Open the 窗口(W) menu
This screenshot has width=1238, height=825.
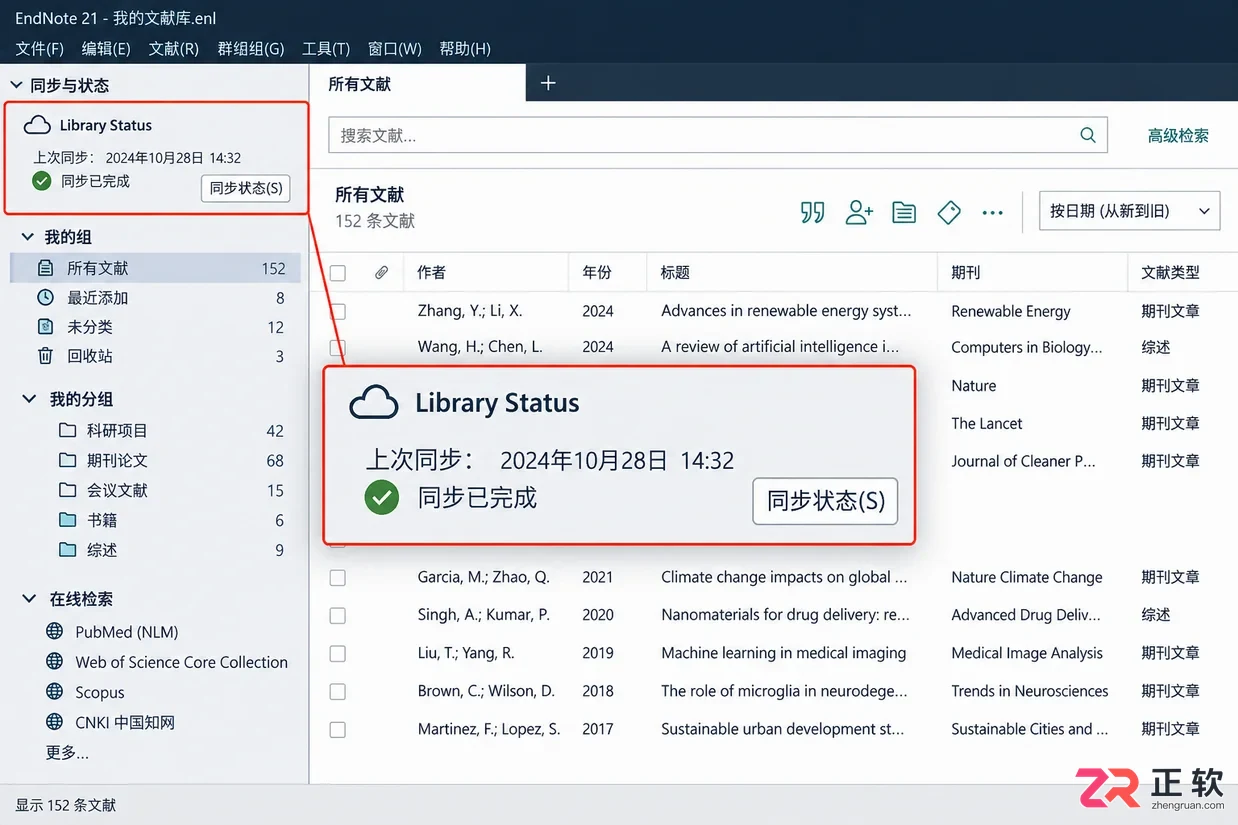[x=395, y=48]
